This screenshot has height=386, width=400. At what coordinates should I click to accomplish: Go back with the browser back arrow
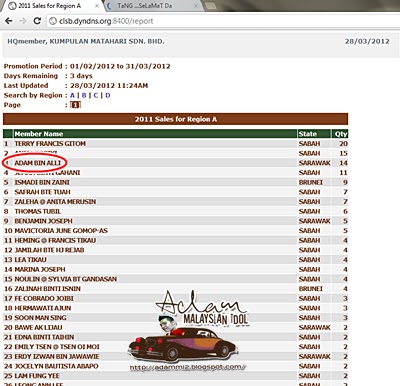pos(9,21)
